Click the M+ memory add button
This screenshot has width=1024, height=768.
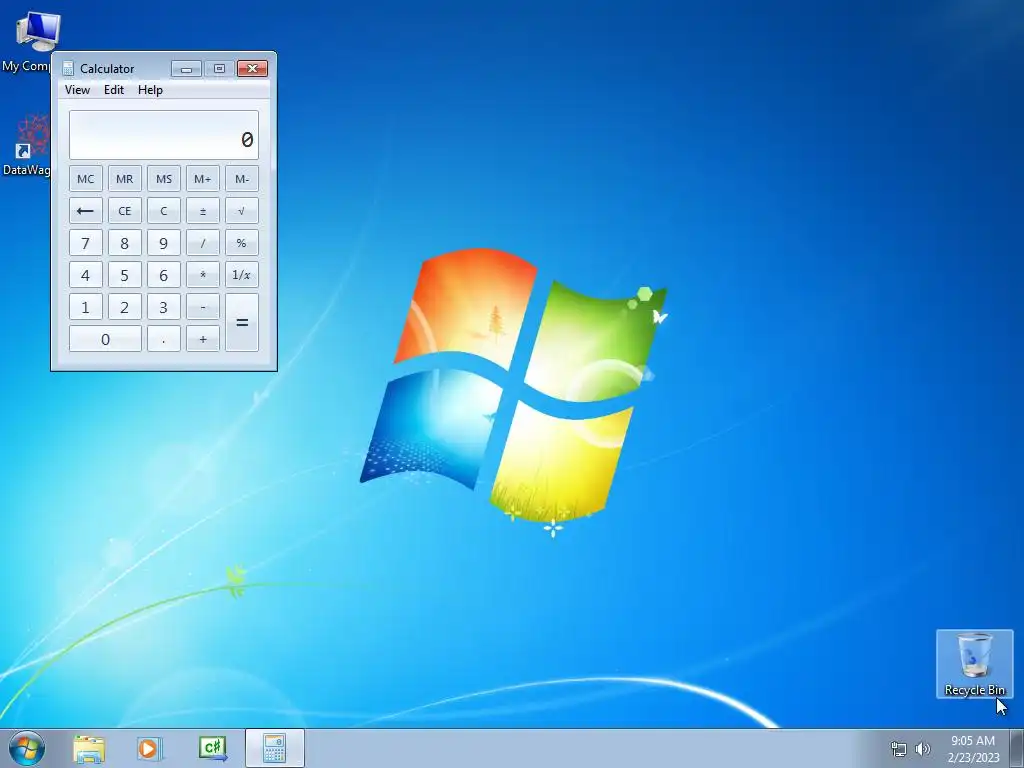(x=202, y=179)
